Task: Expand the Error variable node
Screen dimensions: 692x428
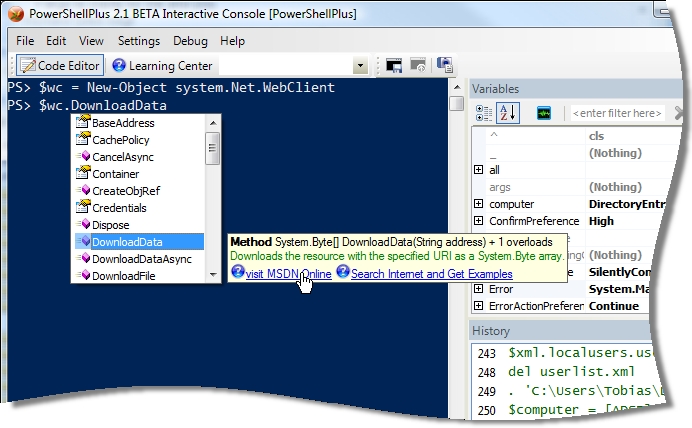Action: (478, 289)
